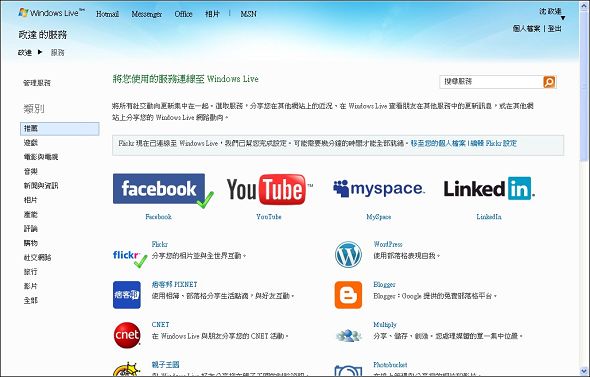The image size is (590, 377).
Task: Select the 遊戲 category
Action: 30,143
